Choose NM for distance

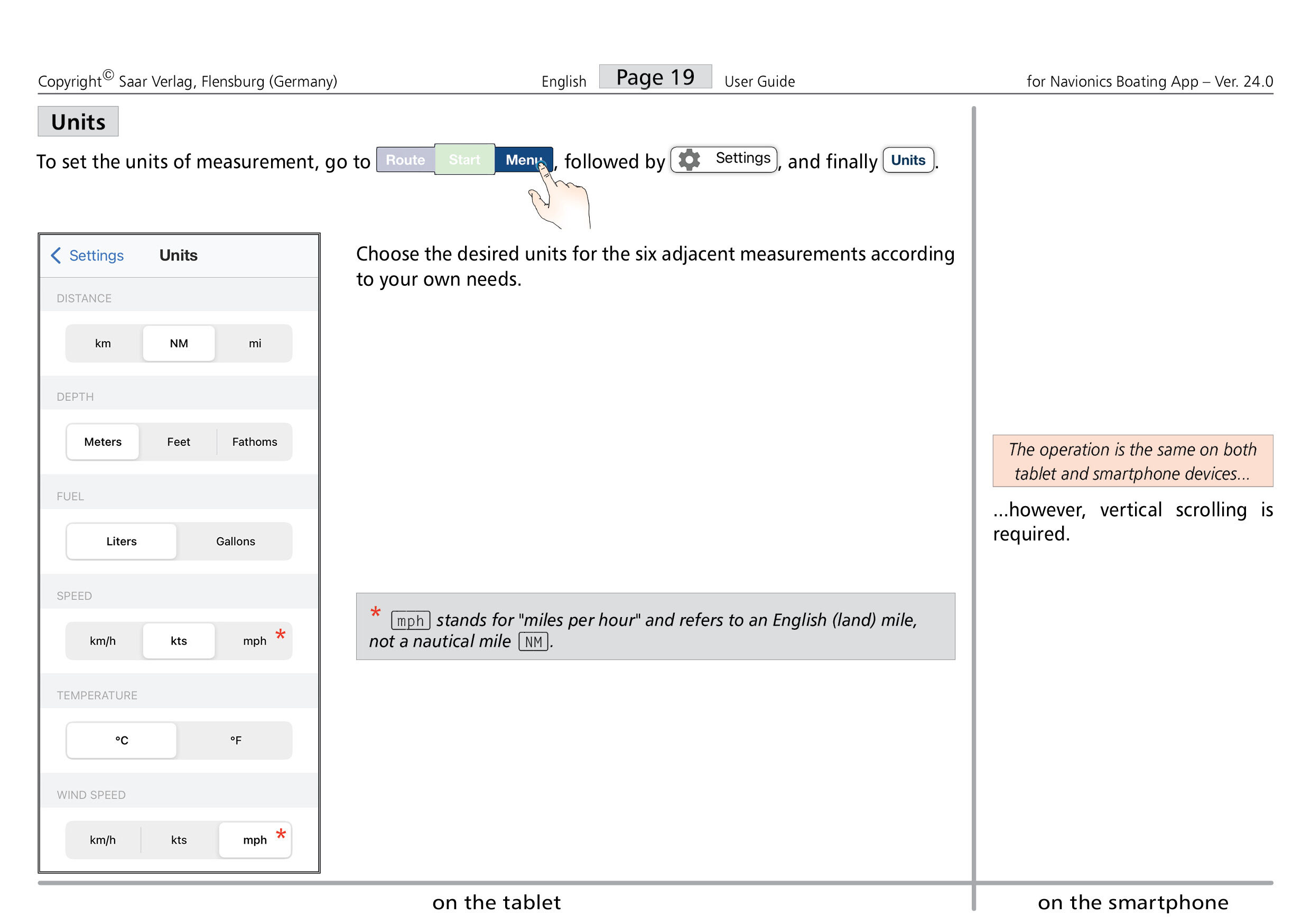(179, 343)
